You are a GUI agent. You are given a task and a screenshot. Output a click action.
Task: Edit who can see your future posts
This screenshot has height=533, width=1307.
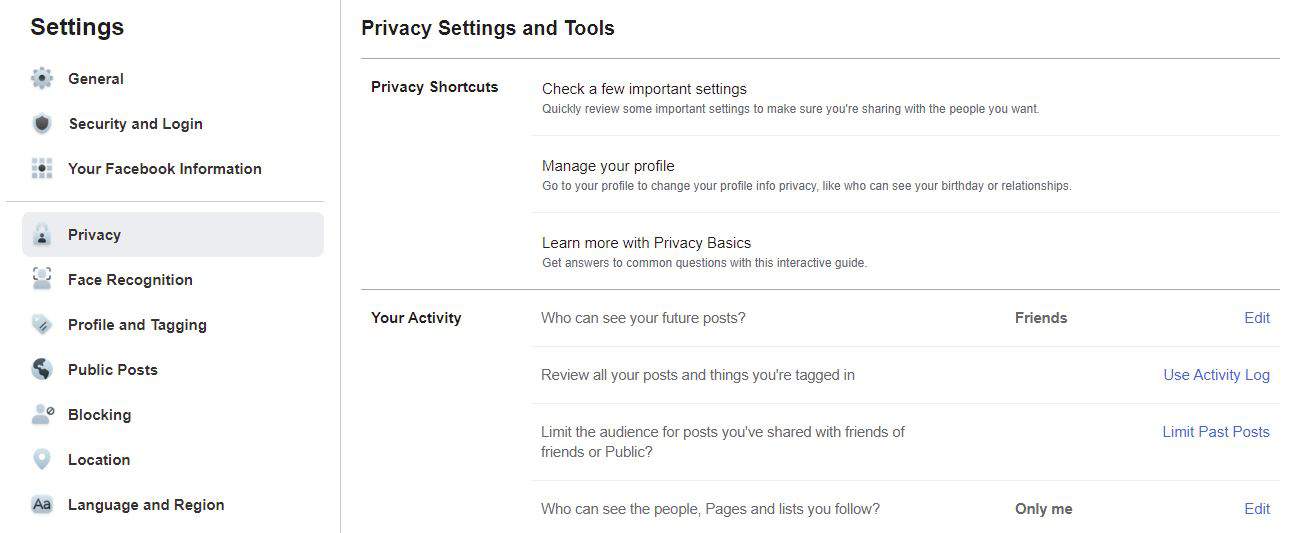[x=1257, y=318]
